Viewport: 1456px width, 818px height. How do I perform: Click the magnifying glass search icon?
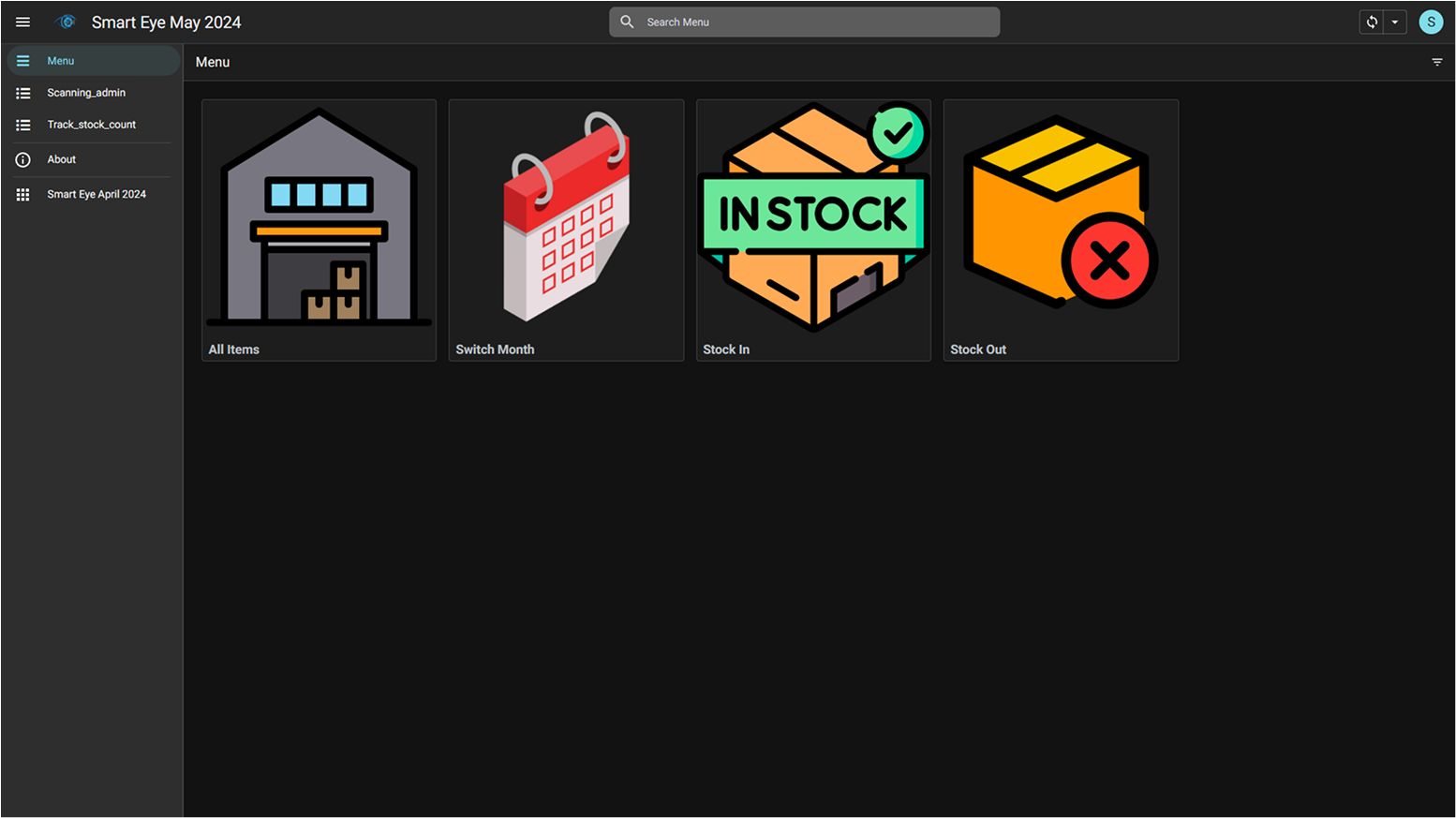[627, 22]
